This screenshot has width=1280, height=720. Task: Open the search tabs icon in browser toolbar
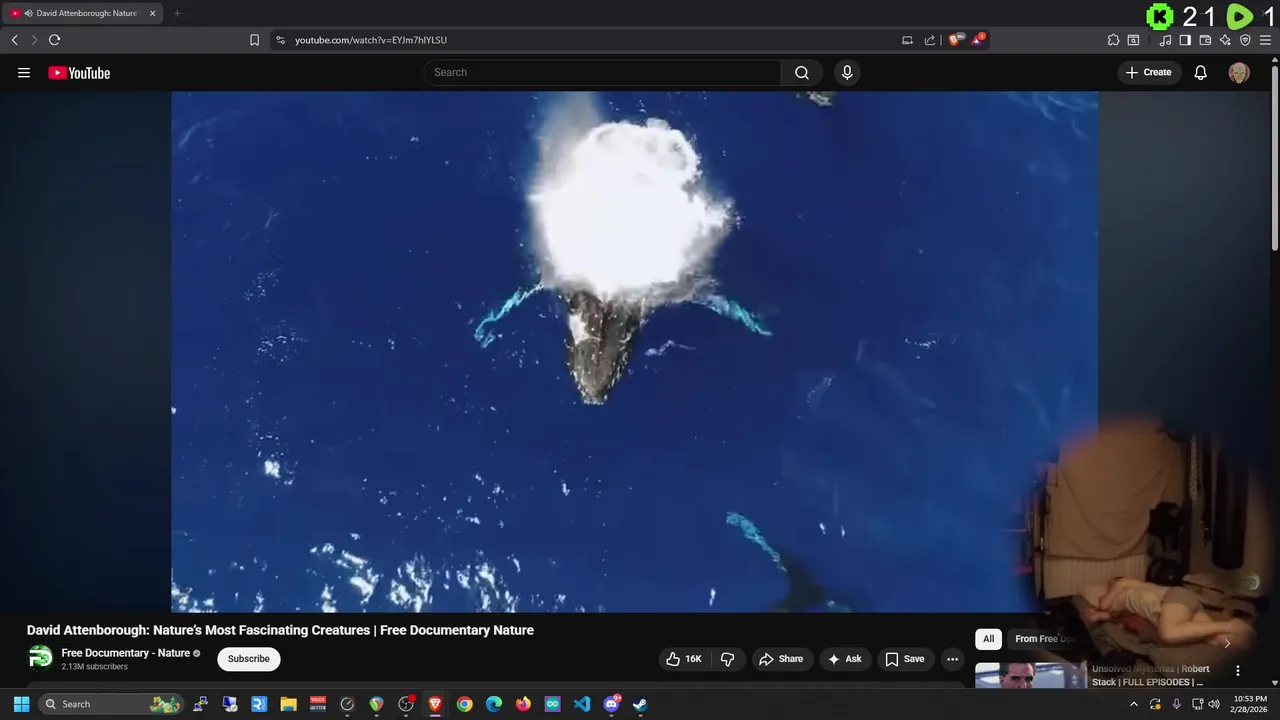[1133, 40]
